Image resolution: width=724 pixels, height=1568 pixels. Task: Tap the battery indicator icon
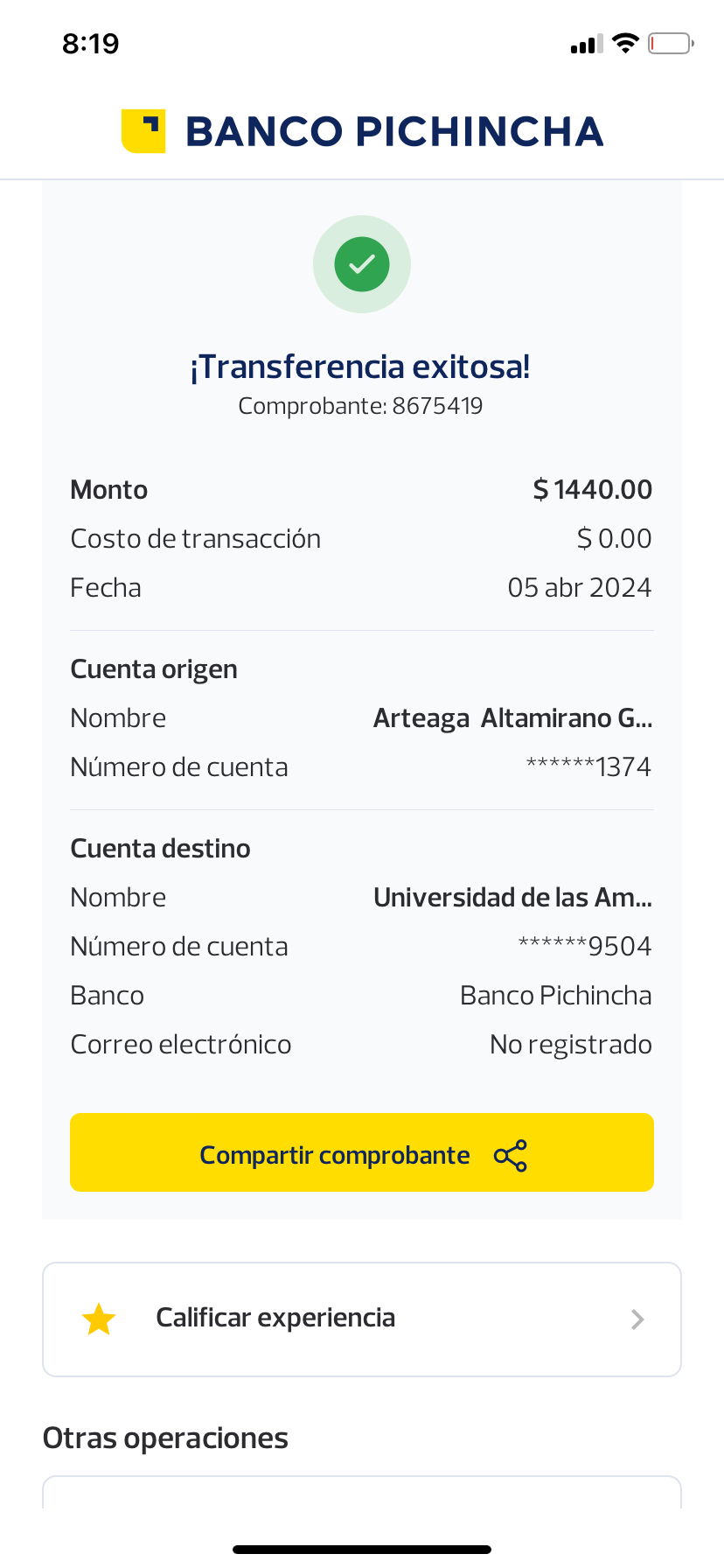pos(670,43)
